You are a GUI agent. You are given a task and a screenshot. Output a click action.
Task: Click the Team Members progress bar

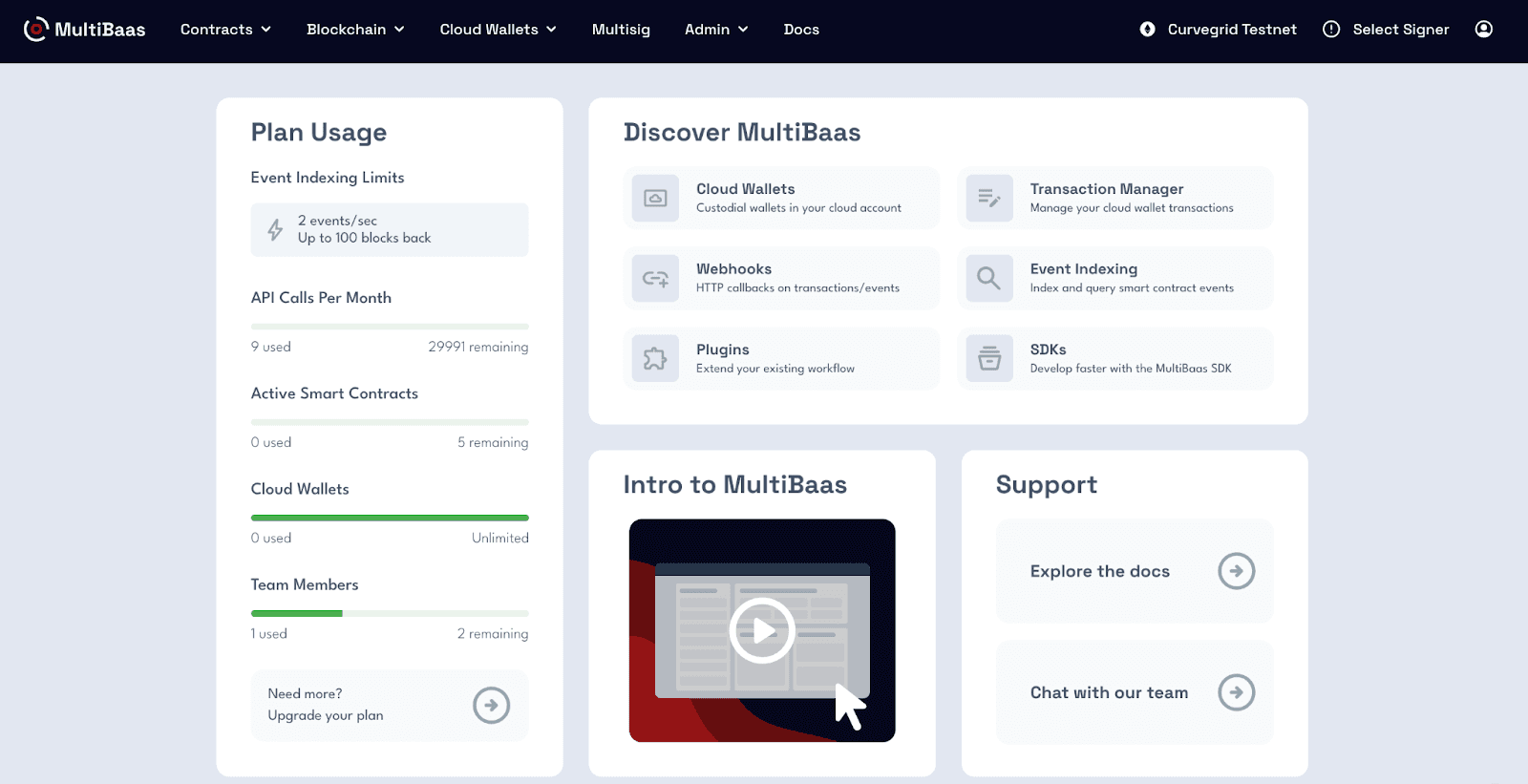pyautogui.click(x=390, y=613)
